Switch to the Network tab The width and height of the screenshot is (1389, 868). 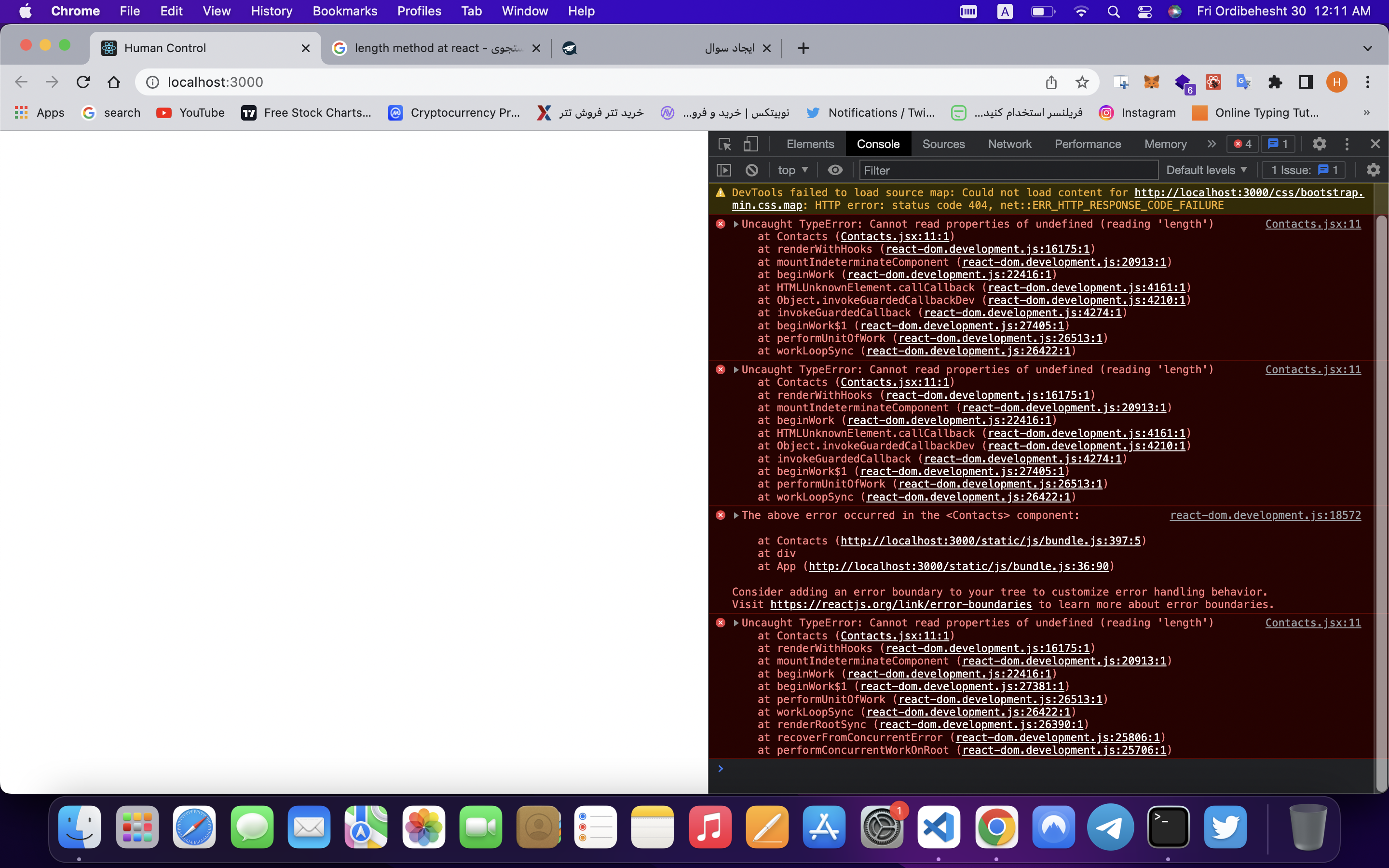1009,144
